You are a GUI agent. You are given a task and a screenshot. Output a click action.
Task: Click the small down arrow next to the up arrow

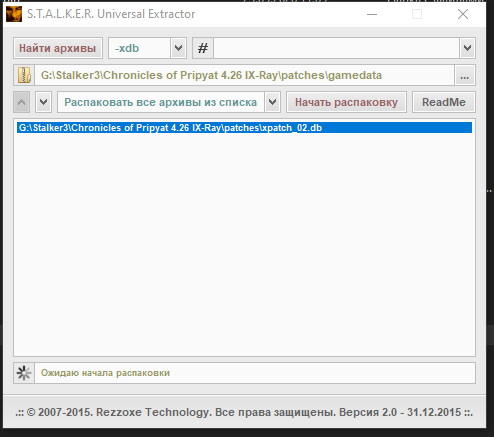(43, 102)
